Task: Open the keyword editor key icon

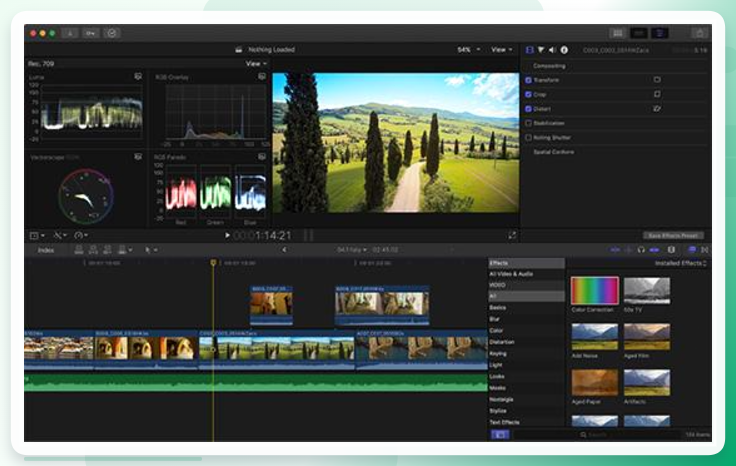Action: tap(91, 33)
